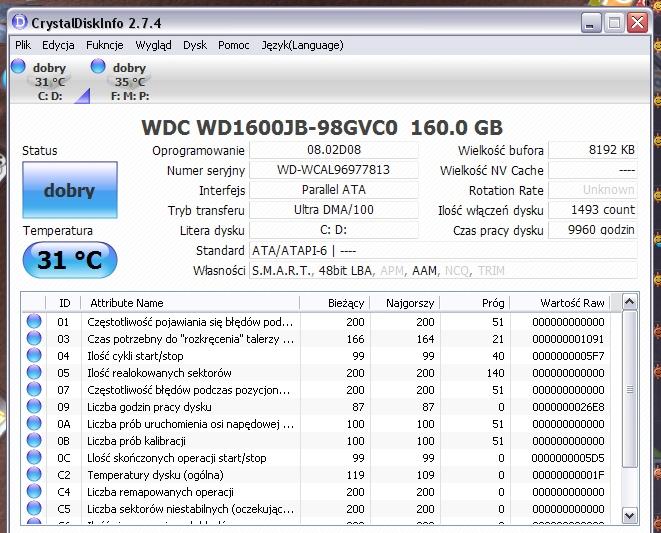Select row 'Liczba remapowanych operacji'
661x533 pixels.
(x=320, y=492)
